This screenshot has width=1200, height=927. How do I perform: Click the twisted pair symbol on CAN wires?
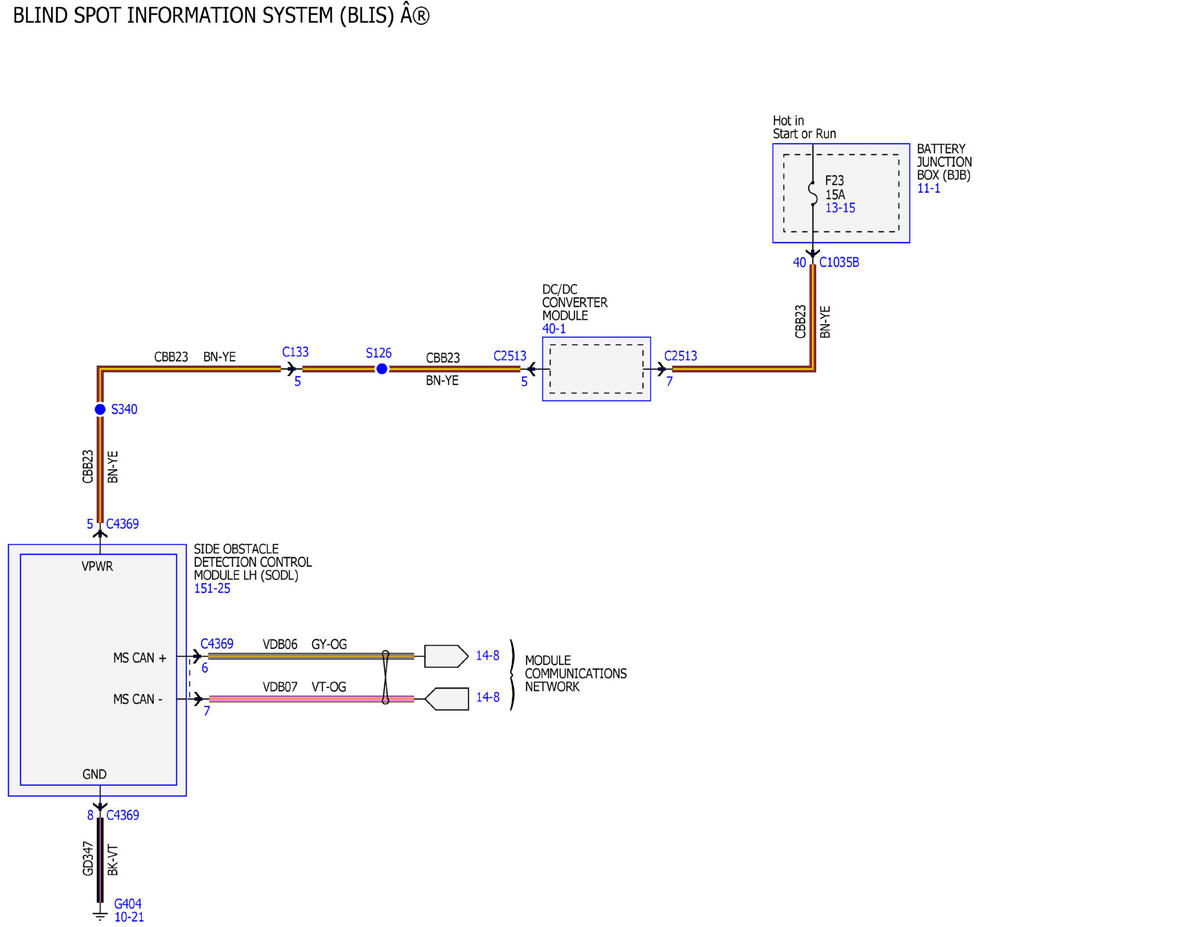coord(385,677)
